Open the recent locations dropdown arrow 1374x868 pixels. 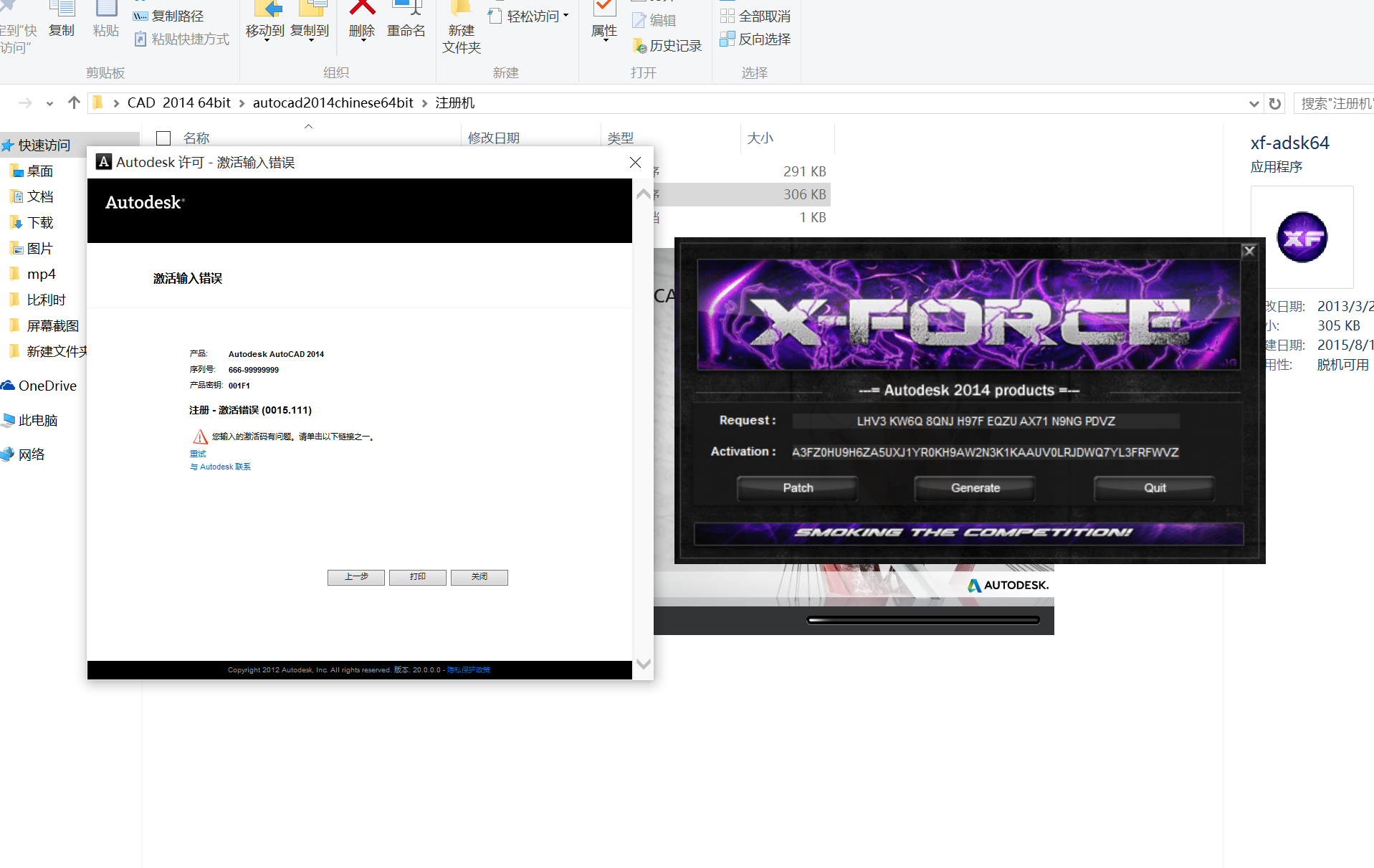49,103
